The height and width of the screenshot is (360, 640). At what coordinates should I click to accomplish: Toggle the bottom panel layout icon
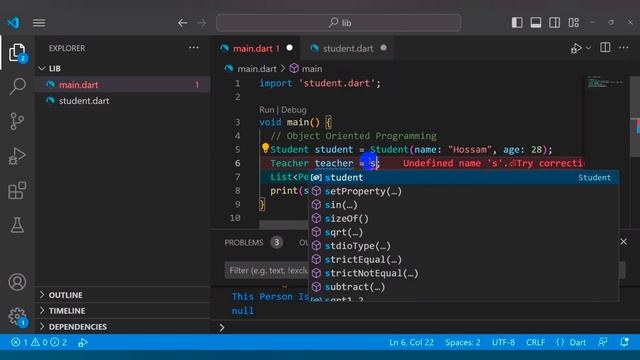point(536,22)
